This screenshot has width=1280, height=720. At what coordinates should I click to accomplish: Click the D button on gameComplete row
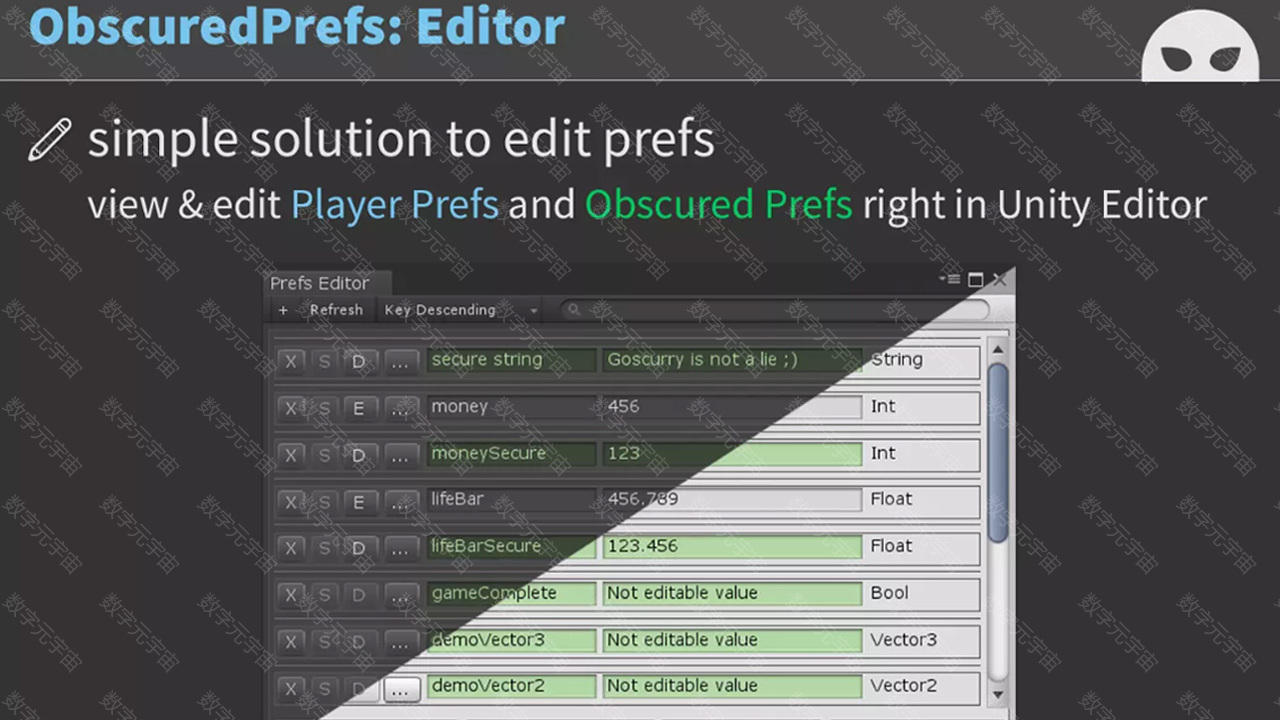(358, 595)
